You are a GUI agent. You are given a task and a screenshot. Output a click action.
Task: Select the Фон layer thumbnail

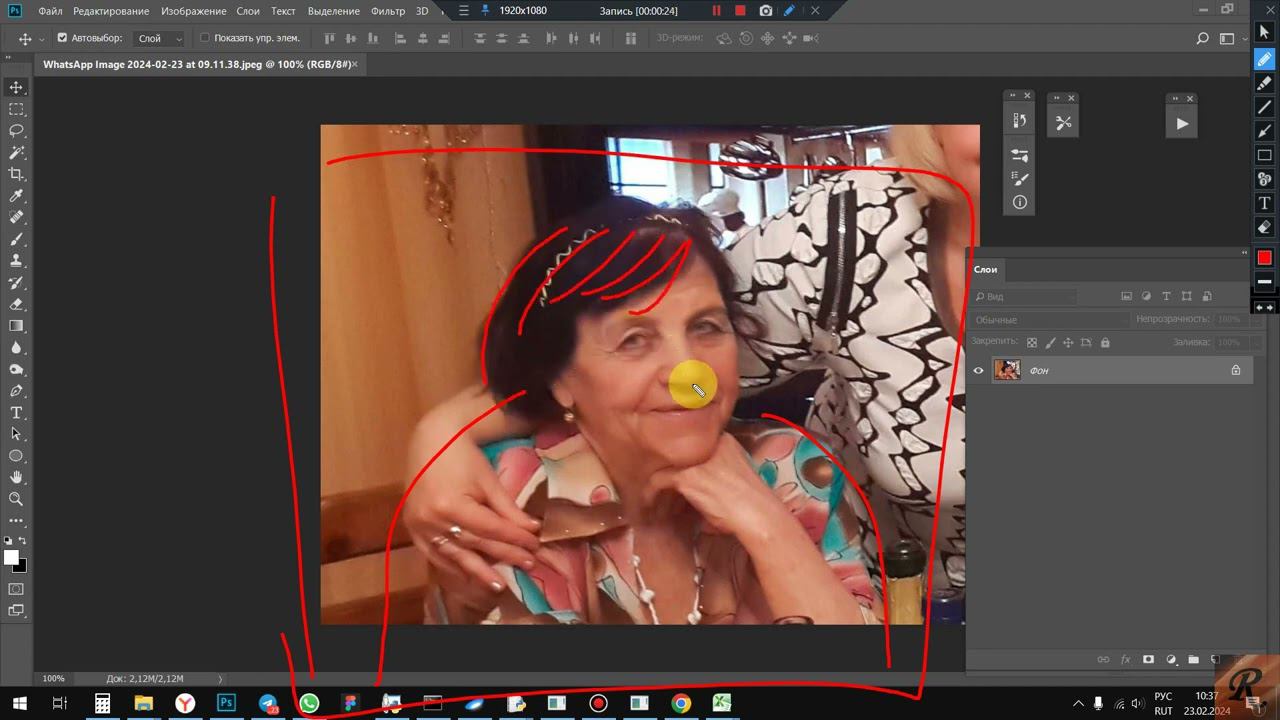pyautogui.click(x=1007, y=370)
